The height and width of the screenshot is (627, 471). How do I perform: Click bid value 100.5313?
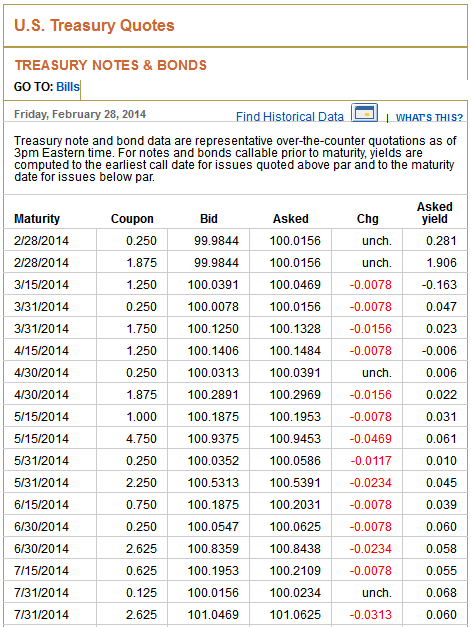click(x=213, y=483)
